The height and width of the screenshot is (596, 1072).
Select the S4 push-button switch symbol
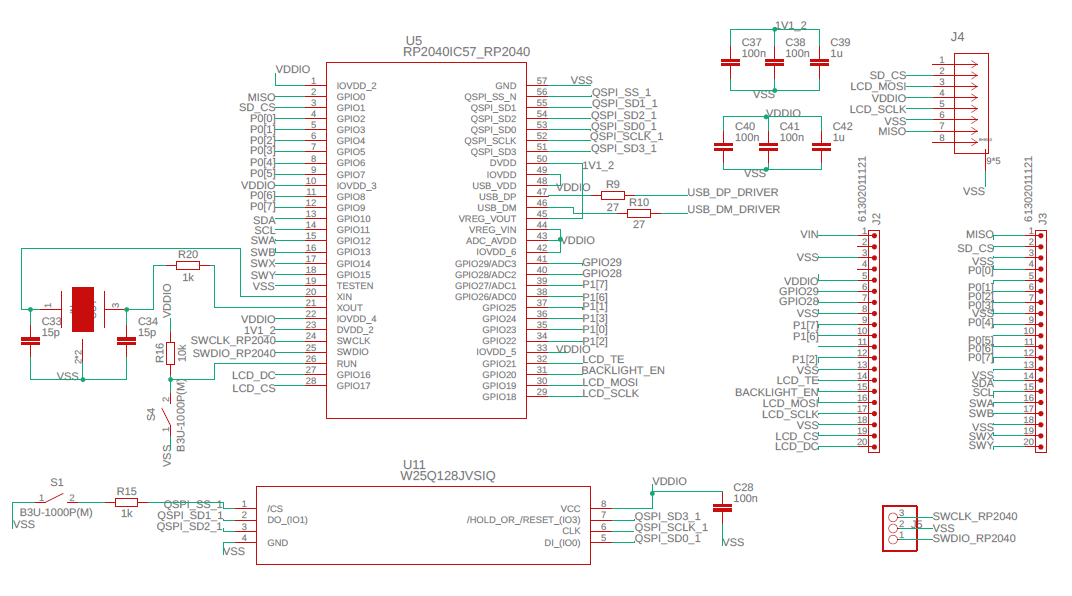(x=165, y=415)
